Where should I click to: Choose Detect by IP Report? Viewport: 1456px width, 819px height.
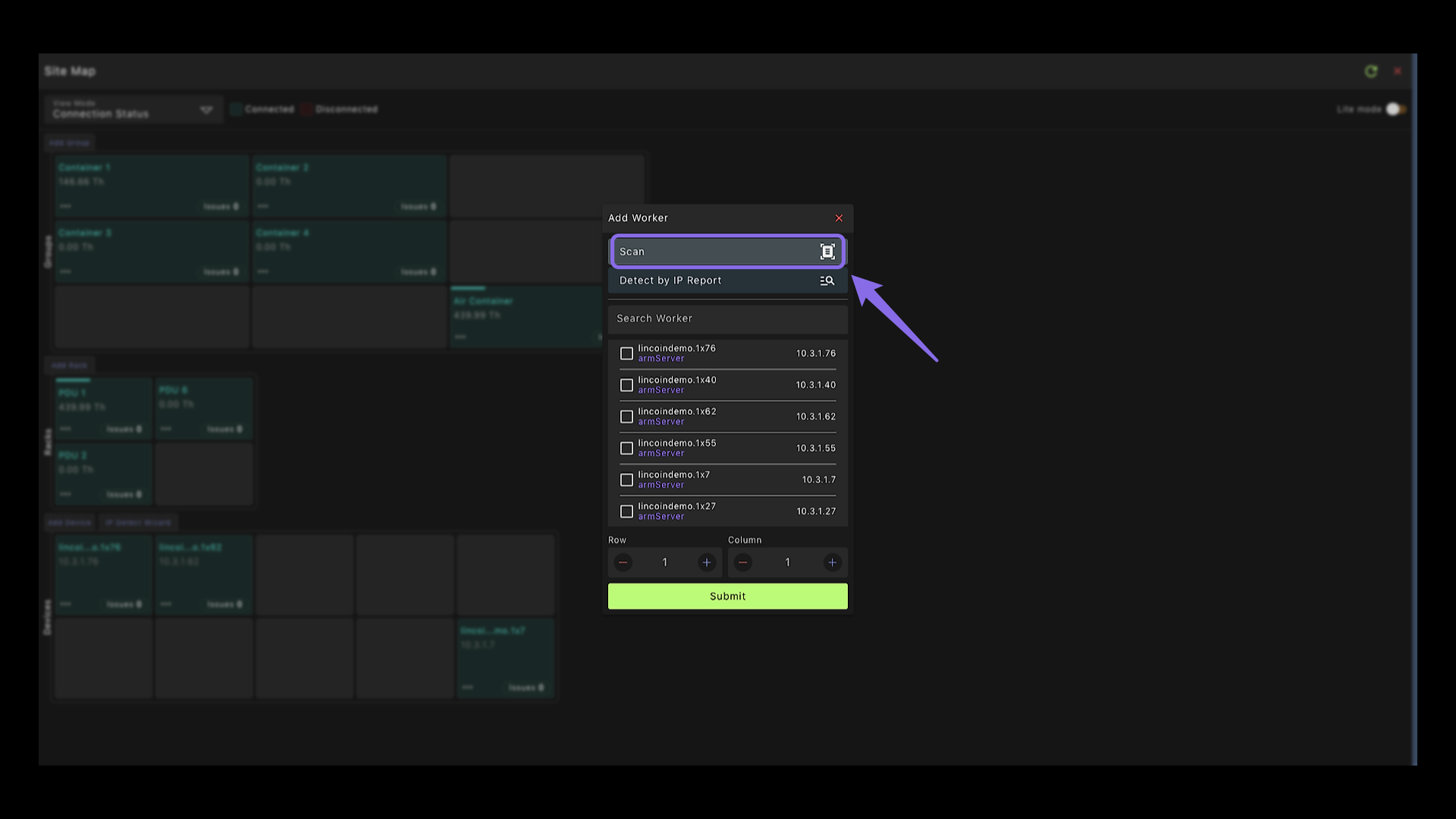pyautogui.click(x=728, y=281)
